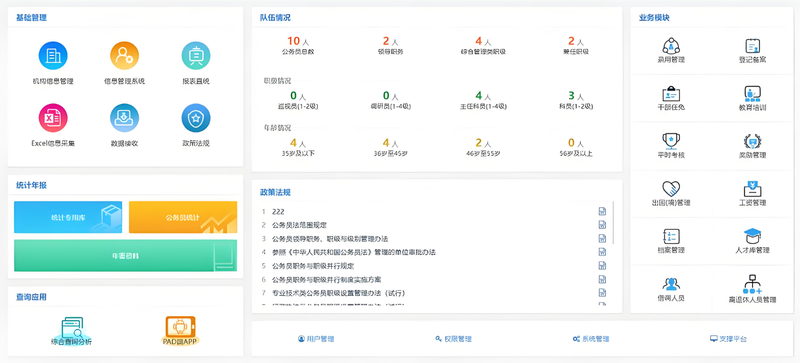This screenshot has width=800, height=363.
Task: Open 离退休人员管理 org chart icon
Action: pos(753,283)
